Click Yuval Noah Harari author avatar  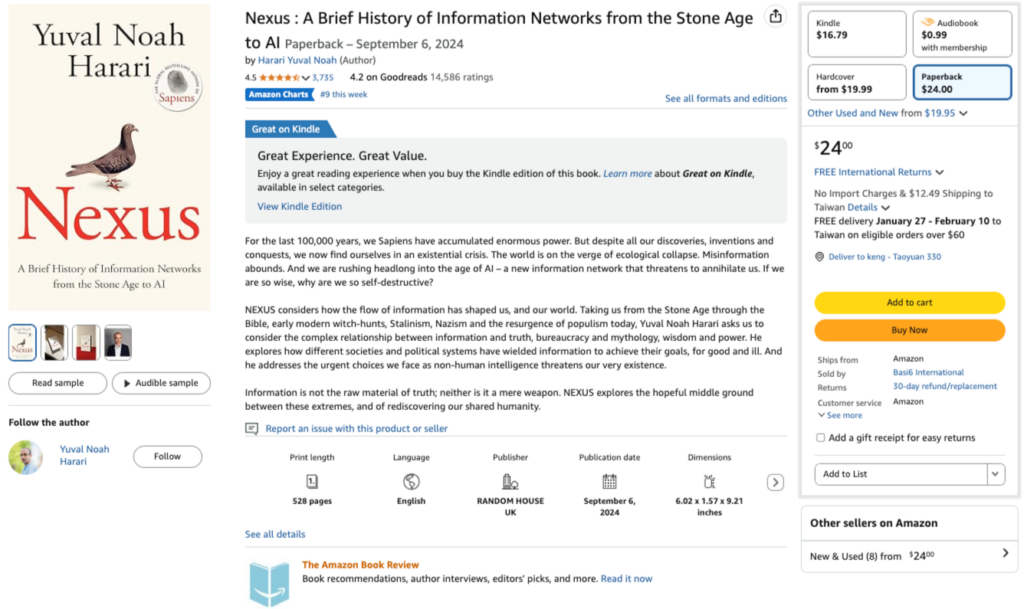(x=25, y=457)
